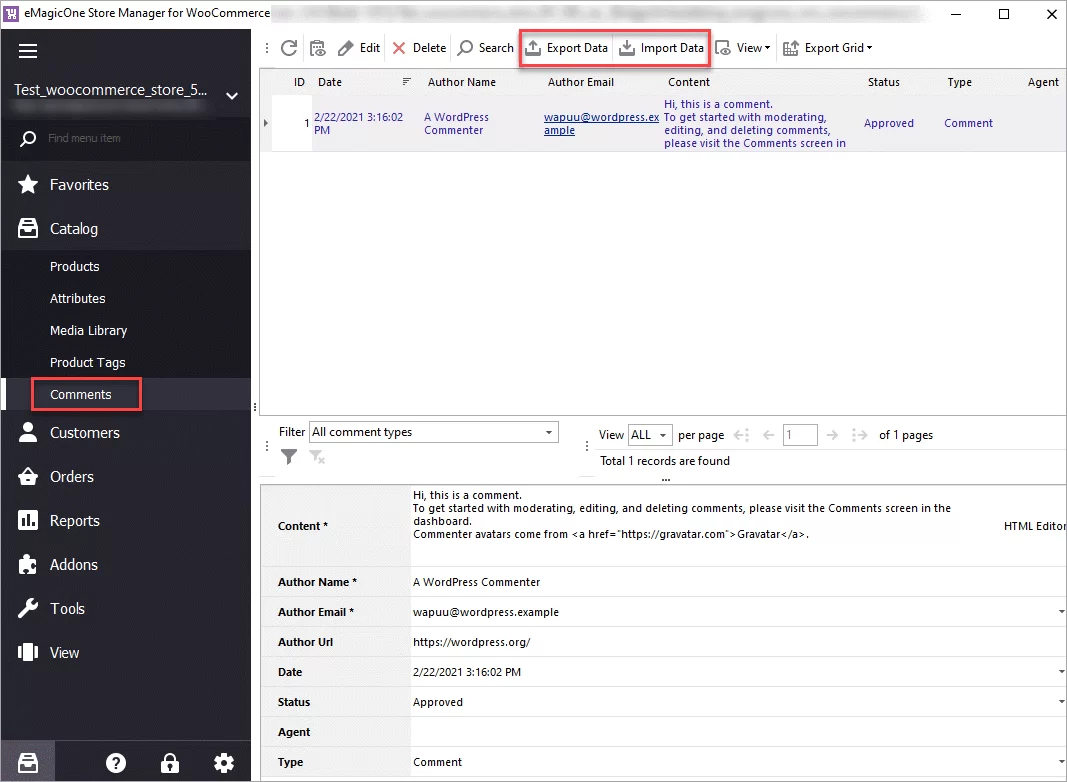Open the hamburger menu in the sidebar
The image size is (1067, 782).
point(28,50)
